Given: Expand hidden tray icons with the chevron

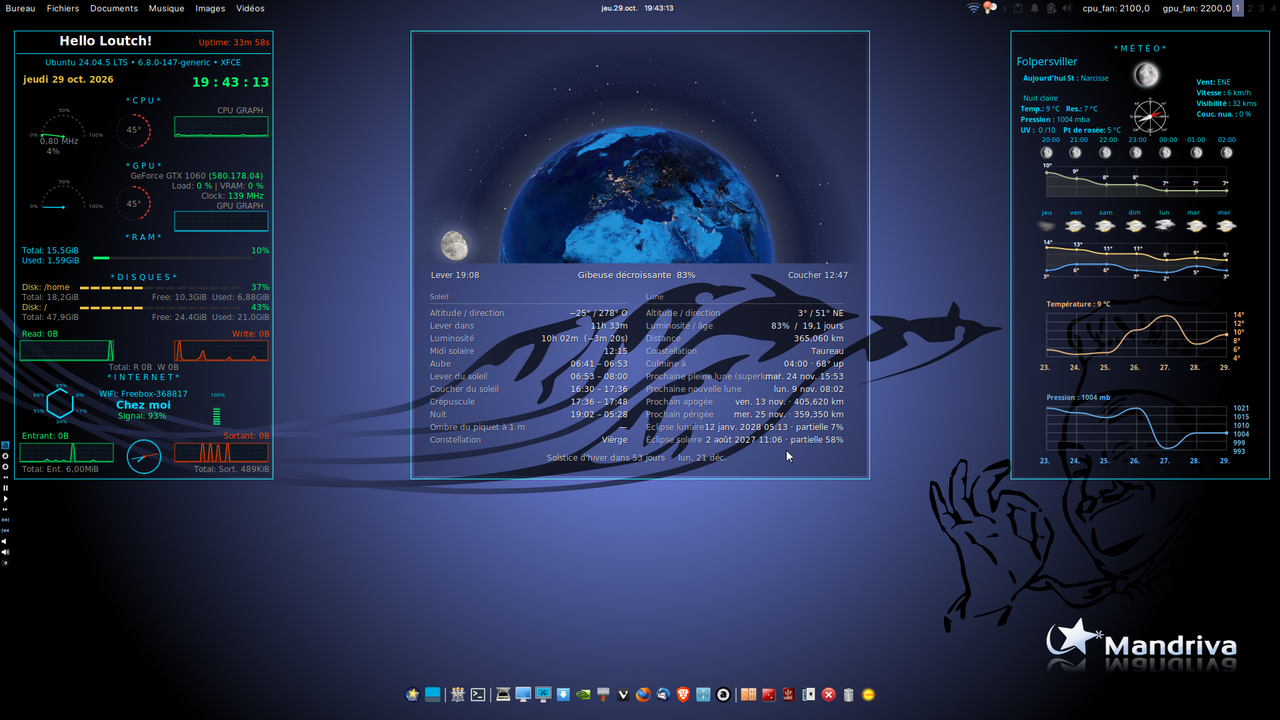Looking at the screenshot, I should tap(1005, 8).
